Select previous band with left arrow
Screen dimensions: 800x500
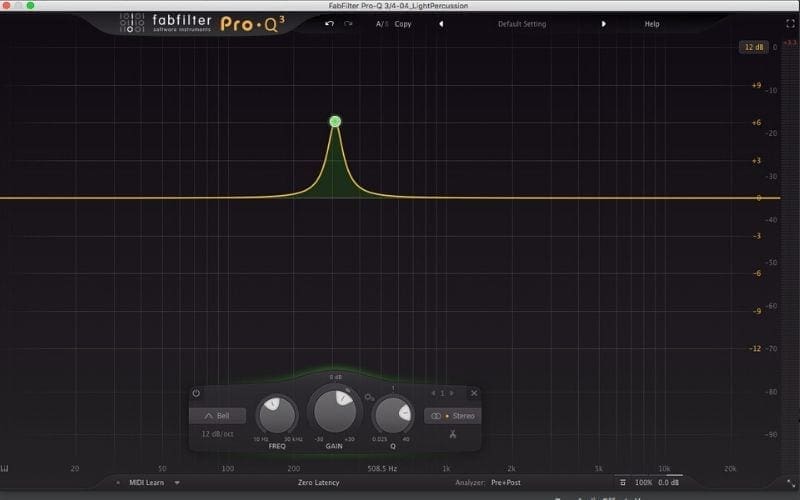(434, 393)
